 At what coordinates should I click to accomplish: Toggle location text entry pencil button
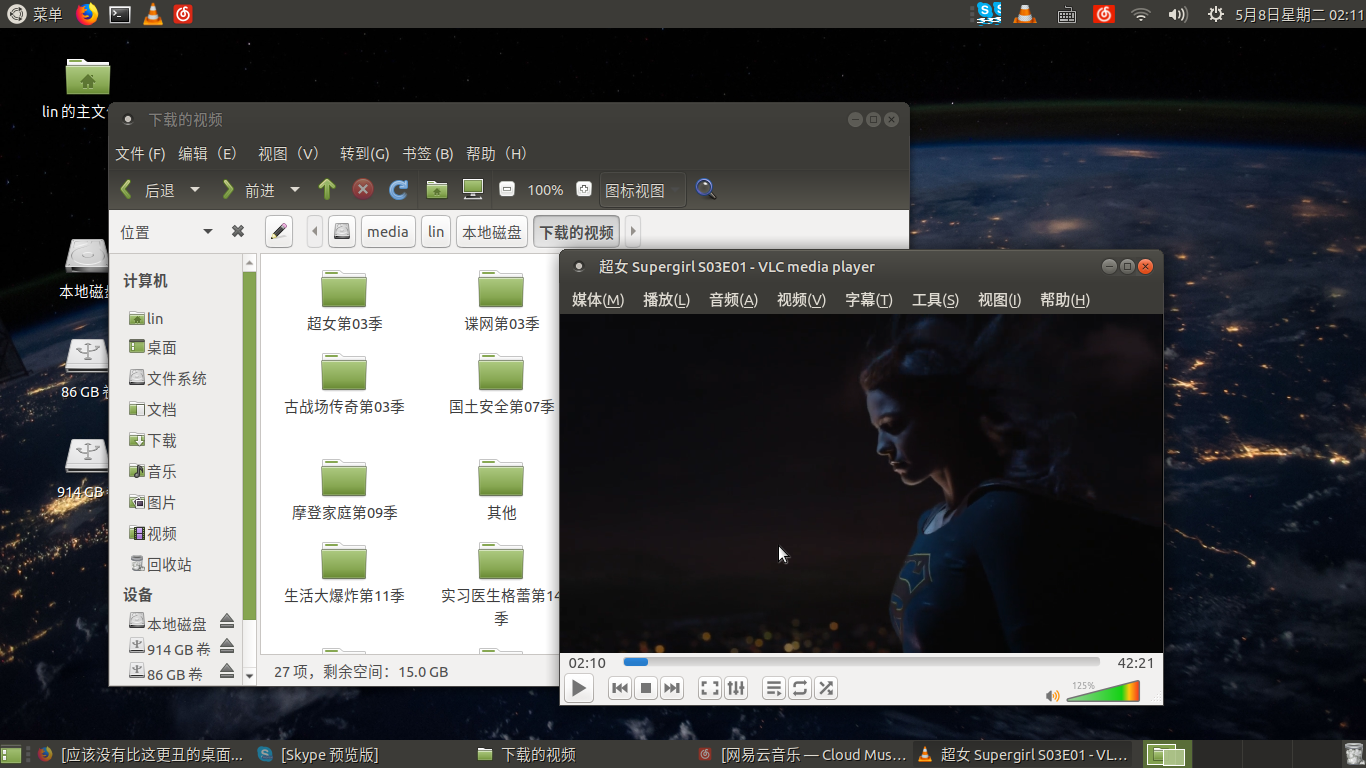tap(279, 231)
